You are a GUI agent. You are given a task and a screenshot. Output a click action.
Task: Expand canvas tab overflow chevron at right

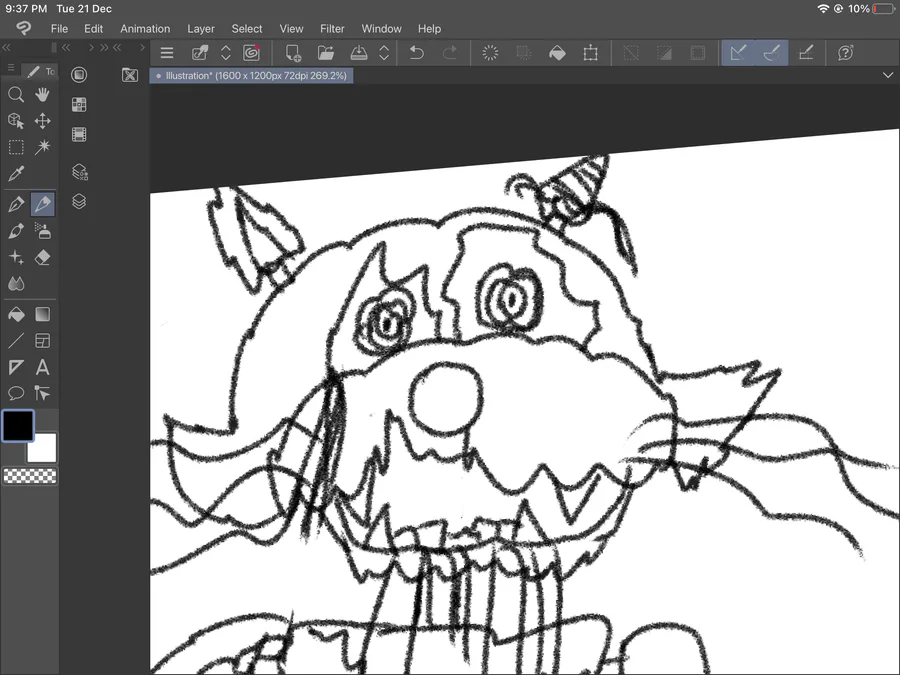[x=888, y=75]
